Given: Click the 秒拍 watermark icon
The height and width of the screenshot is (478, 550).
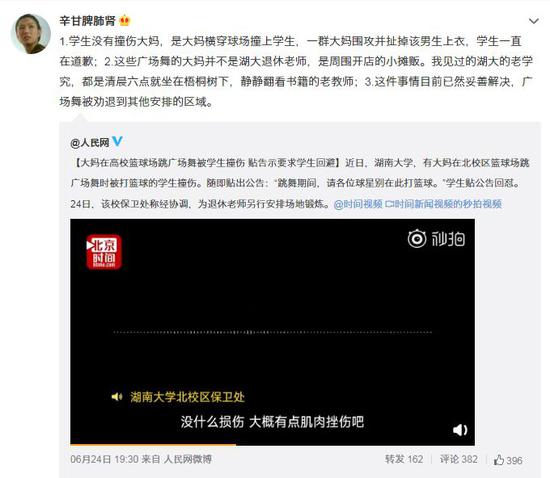Looking at the screenshot, I should [x=436, y=239].
